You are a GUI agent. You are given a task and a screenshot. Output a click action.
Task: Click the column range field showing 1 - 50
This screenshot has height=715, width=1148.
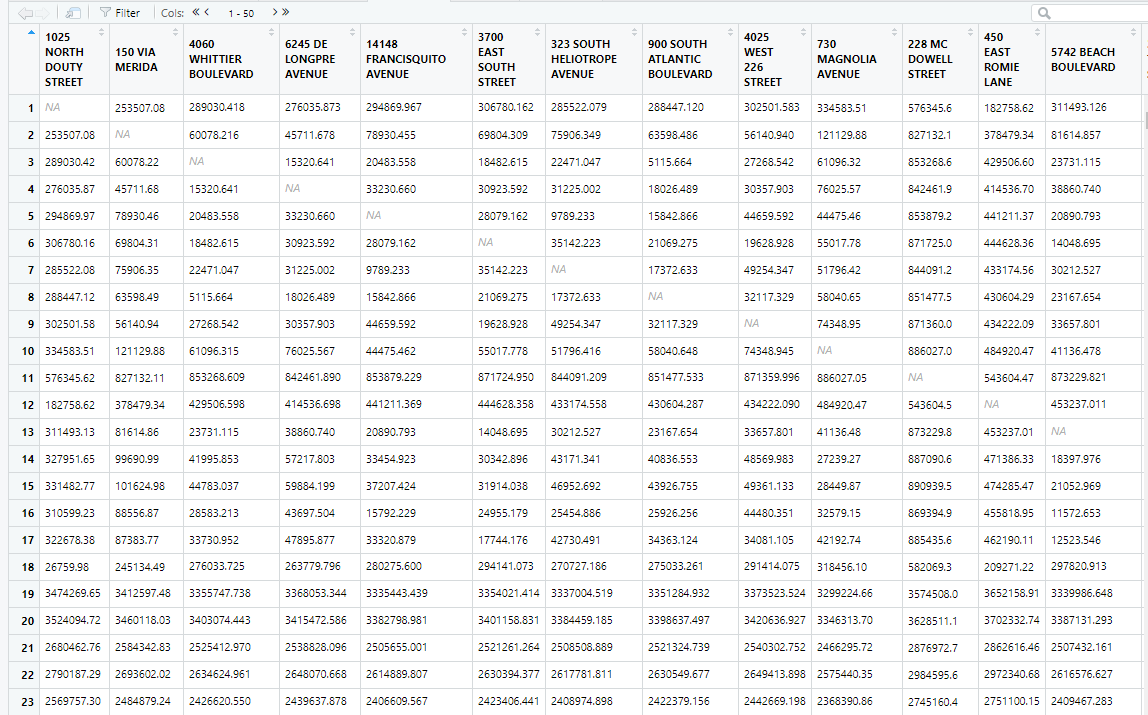click(241, 13)
